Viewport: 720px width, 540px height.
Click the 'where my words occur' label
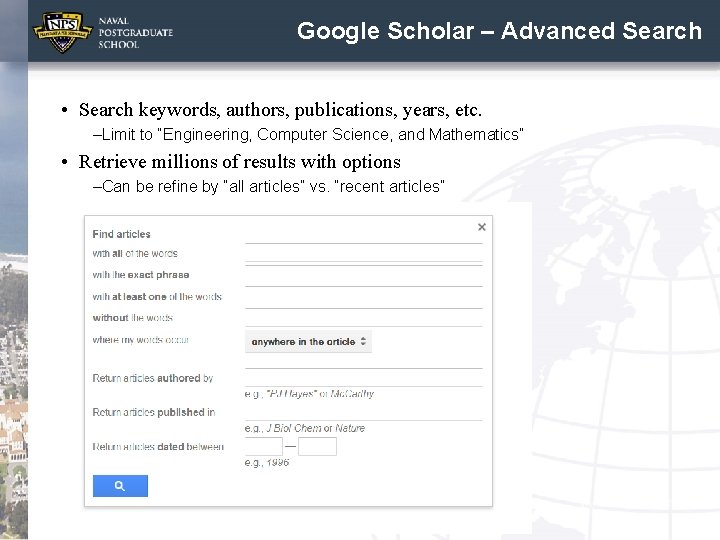[141, 340]
